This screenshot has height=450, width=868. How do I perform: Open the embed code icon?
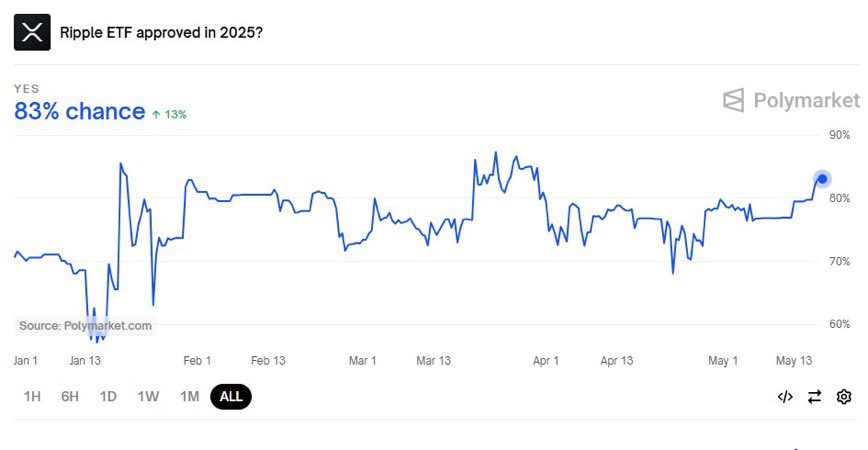point(785,397)
